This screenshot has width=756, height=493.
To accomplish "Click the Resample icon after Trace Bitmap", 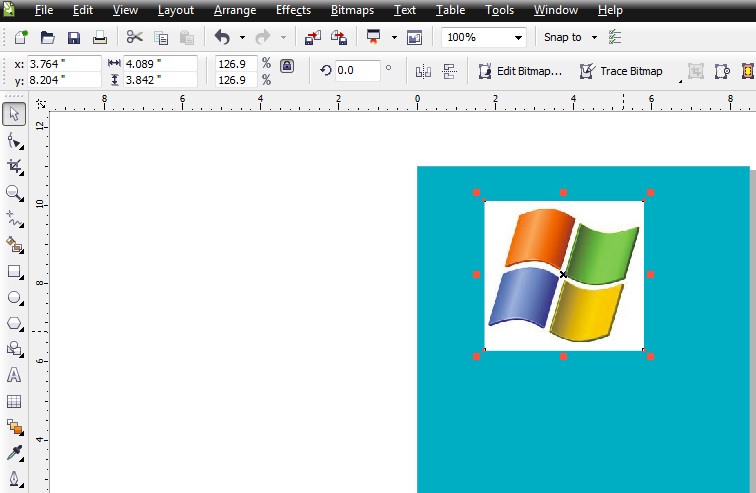I will tap(696, 72).
